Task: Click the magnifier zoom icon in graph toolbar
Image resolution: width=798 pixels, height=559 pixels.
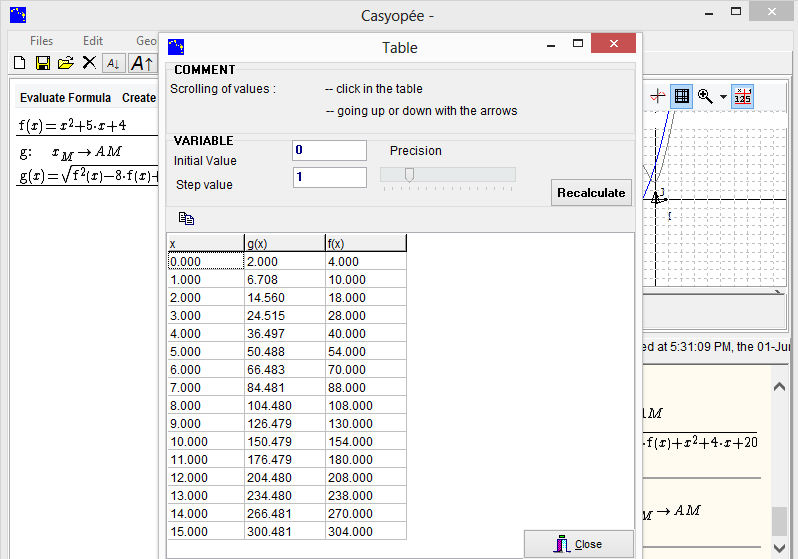Action: coord(705,96)
